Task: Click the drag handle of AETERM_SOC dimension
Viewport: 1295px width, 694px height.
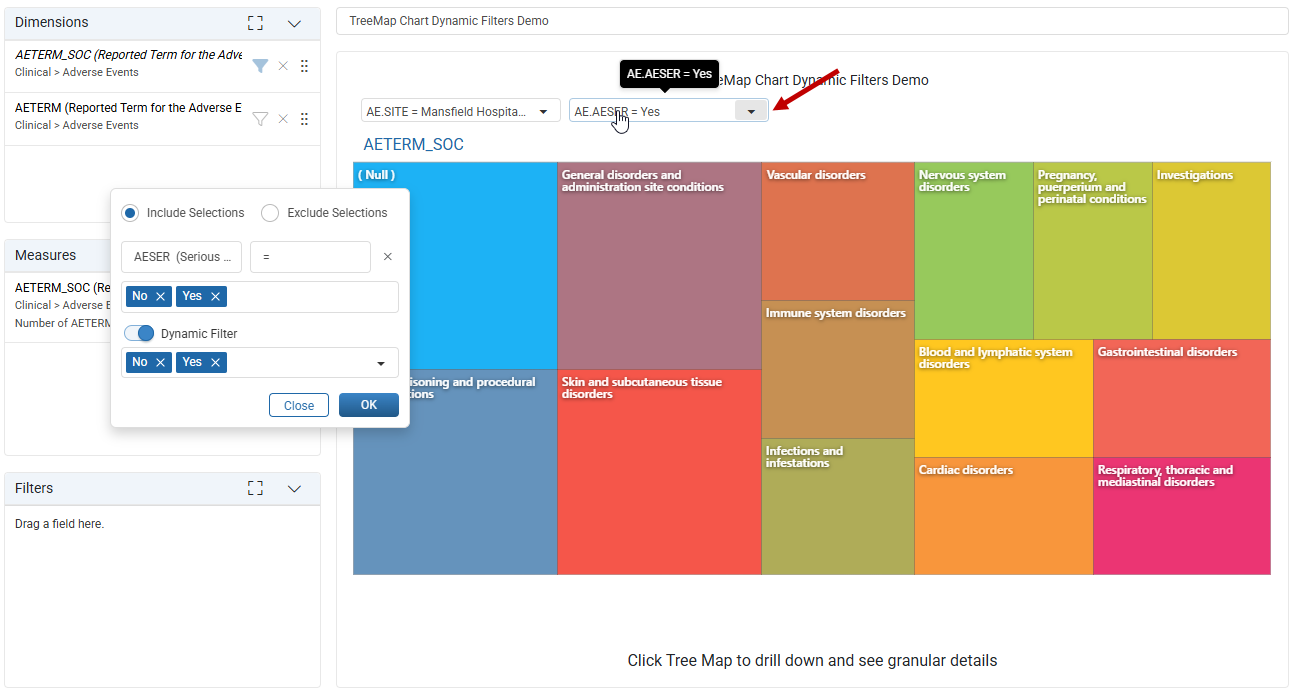Action: 305,66
